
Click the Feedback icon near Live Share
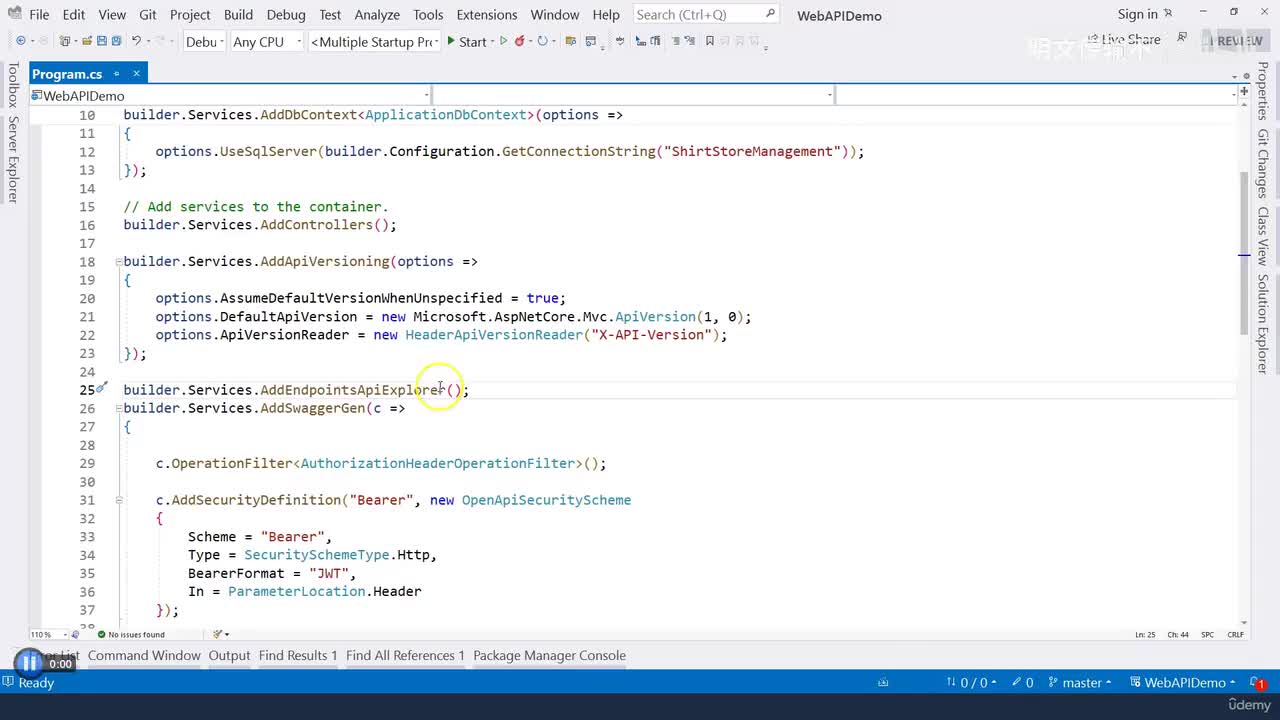(1182, 38)
